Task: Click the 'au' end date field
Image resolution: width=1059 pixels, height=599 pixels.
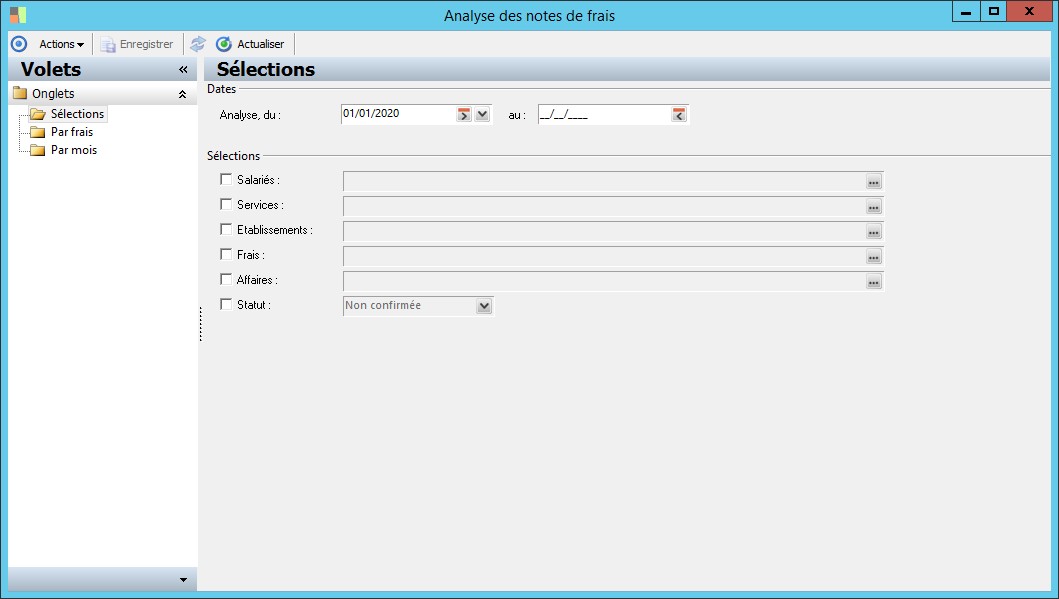Action: 604,115
